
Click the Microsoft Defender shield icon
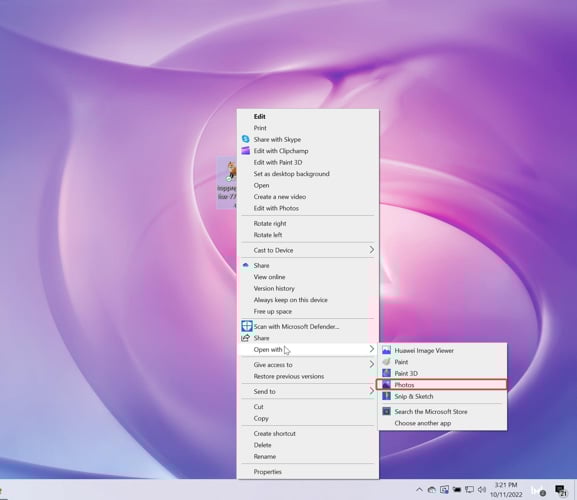(247, 326)
